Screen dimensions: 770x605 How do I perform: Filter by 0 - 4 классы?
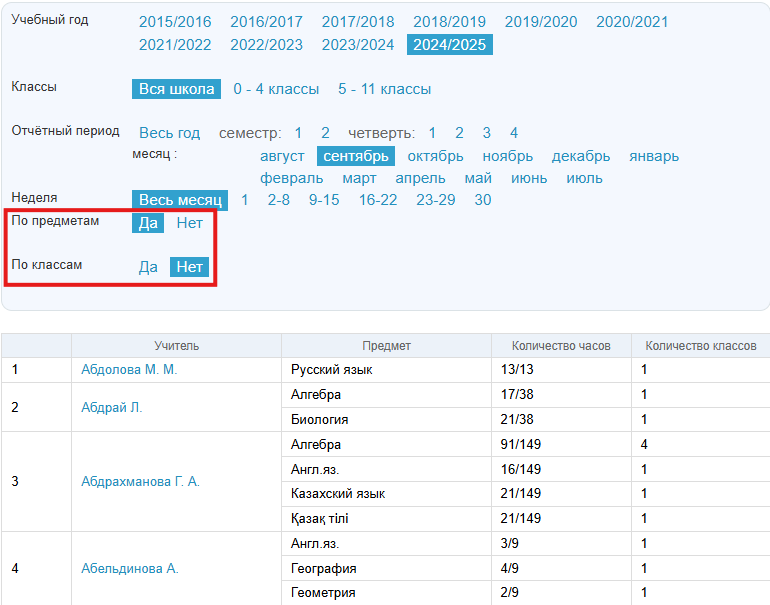[276, 89]
